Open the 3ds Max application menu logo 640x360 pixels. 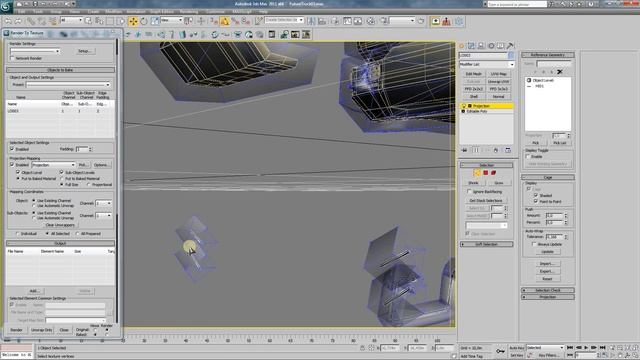click(7, 7)
